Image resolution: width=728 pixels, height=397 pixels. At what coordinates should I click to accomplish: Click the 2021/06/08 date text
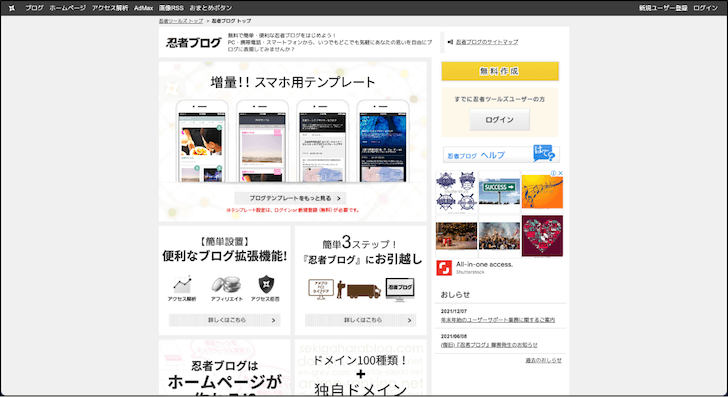pos(454,336)
